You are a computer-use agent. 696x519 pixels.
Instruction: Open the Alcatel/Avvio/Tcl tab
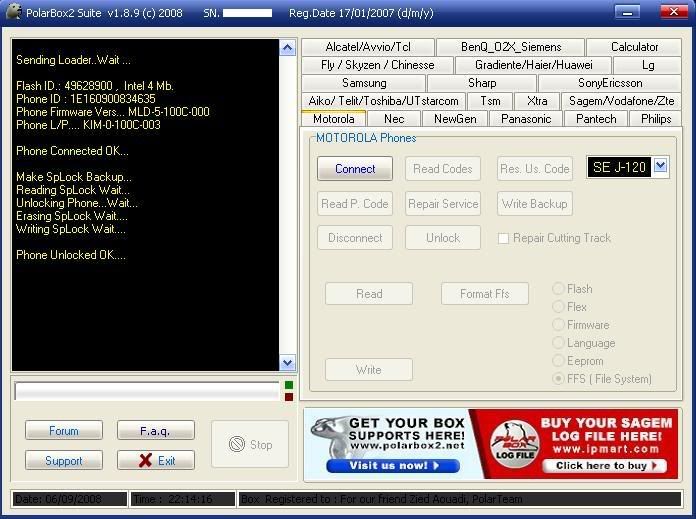pyautogui.click(x=368, y=47)
